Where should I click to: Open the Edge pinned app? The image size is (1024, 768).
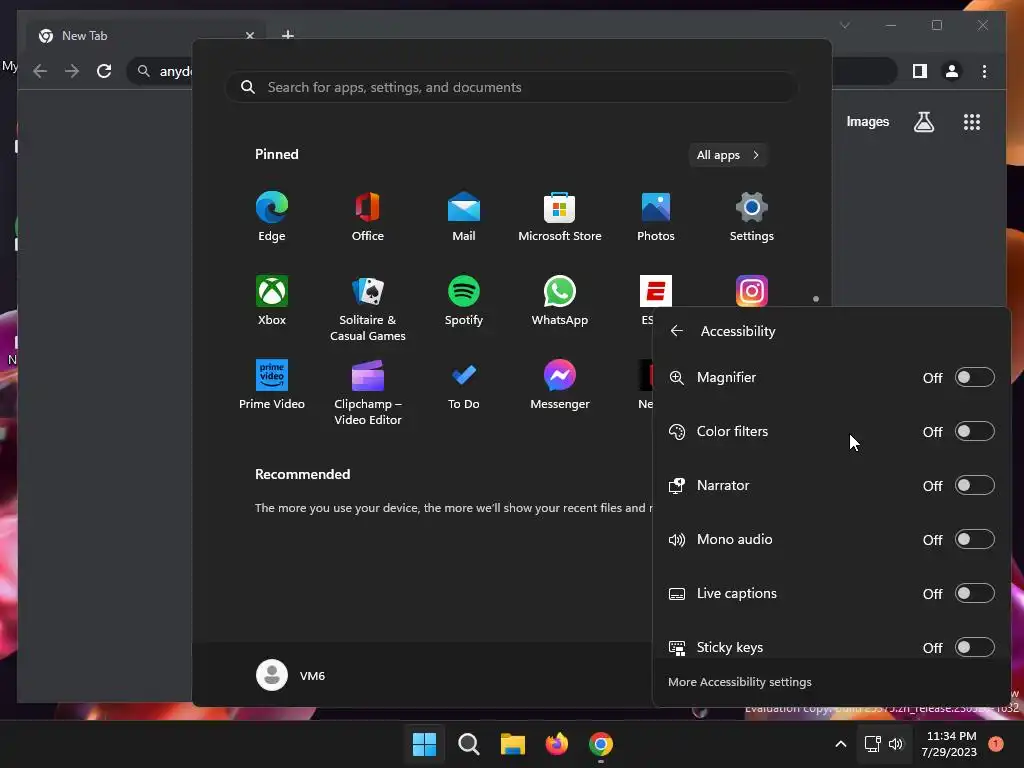272,217
